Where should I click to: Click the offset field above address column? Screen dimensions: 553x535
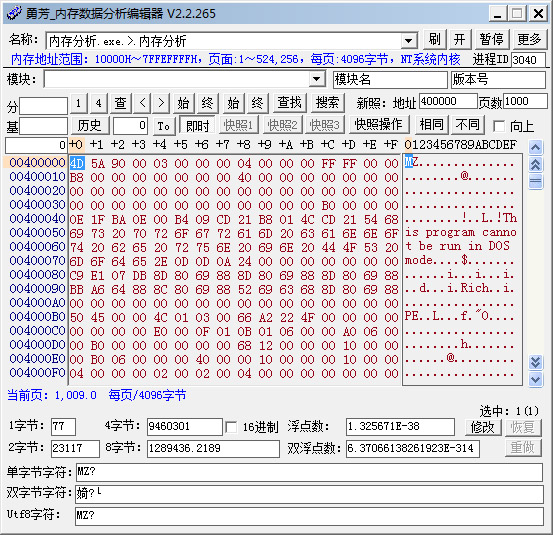(36, 145)
